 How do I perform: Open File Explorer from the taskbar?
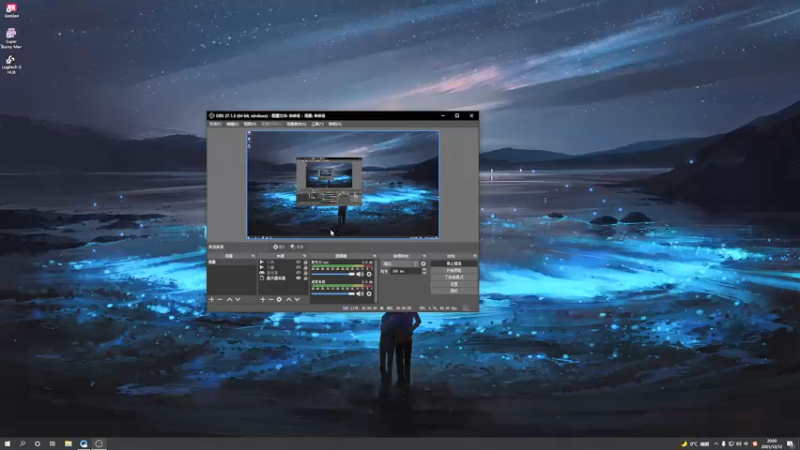click(x=68, y=444)
